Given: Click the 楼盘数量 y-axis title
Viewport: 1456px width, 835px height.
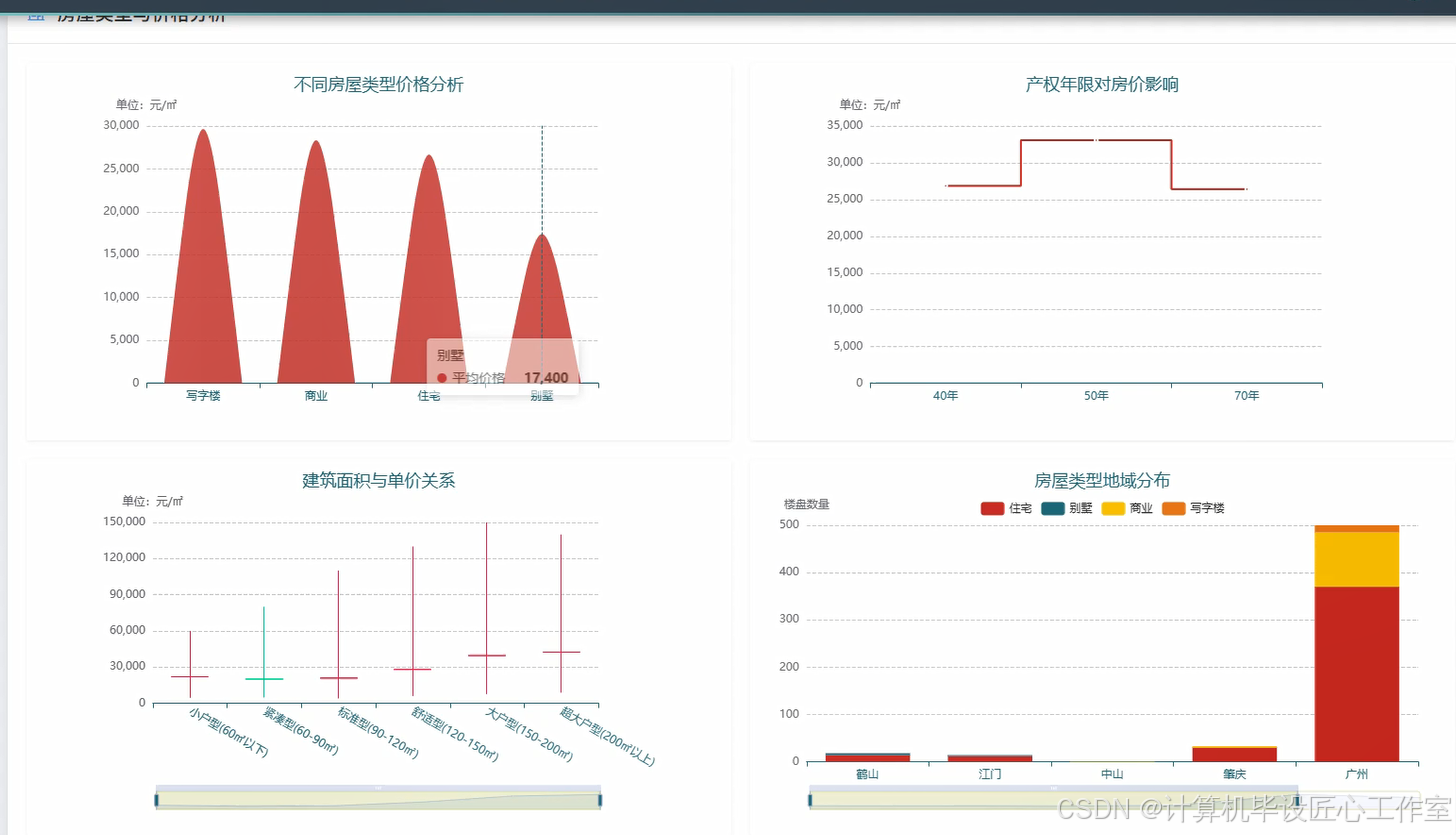Looking at the screenshot, I should [807, 504].
